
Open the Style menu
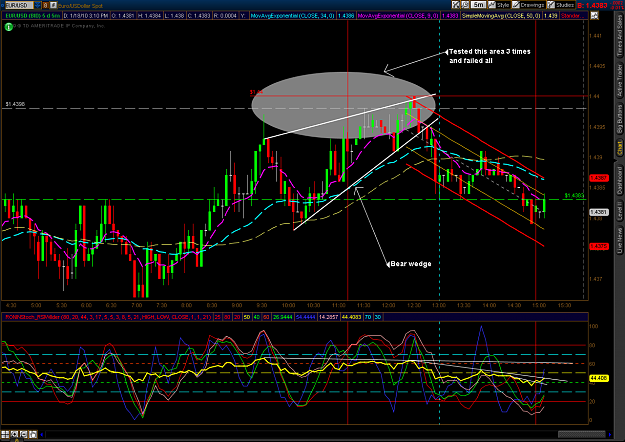pos(499,5)
